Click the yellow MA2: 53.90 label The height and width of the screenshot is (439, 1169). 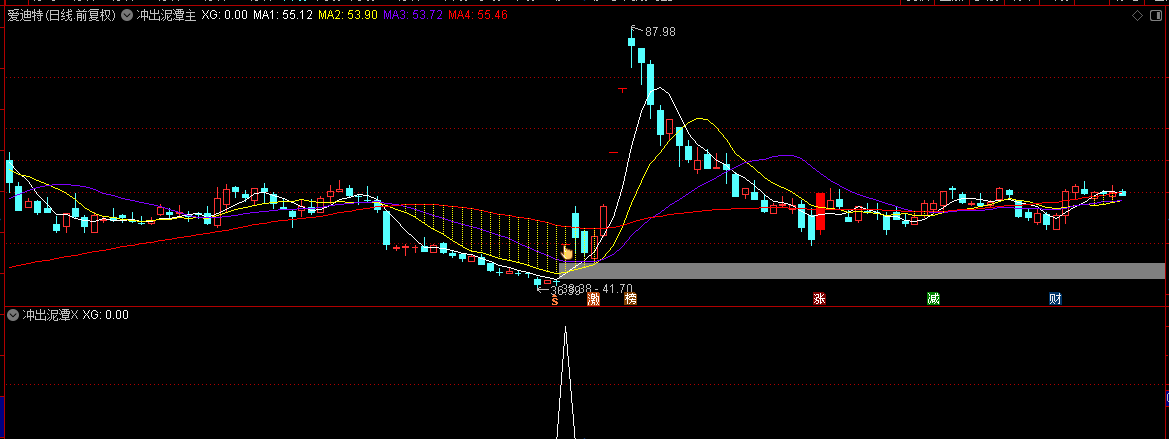click(348, 15)
